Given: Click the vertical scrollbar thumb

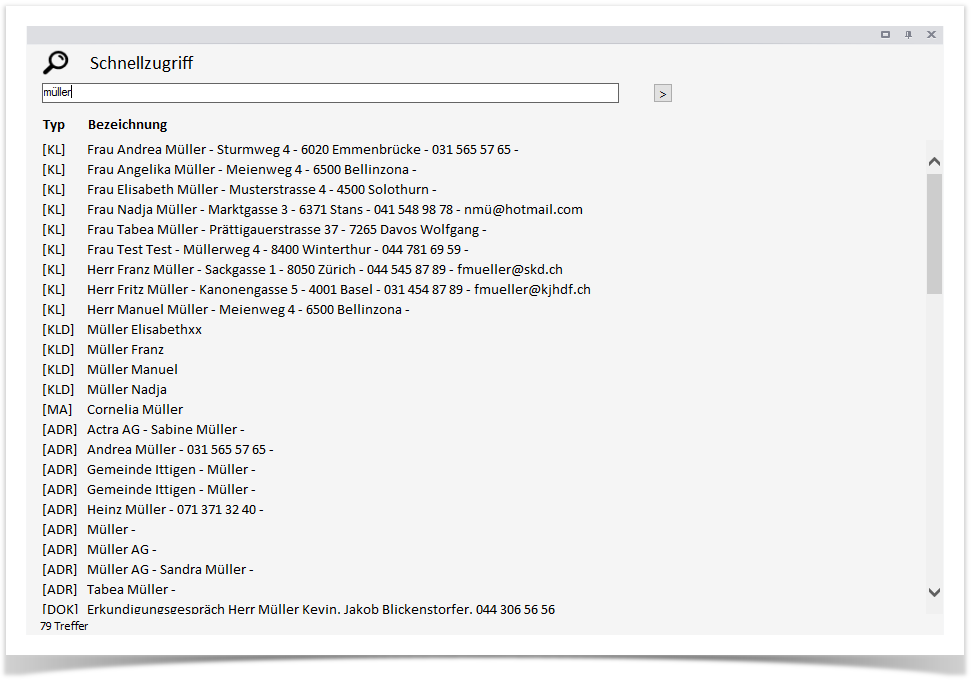Looking at the screenshot, I should pyautogui.click(x=934, y=234).
